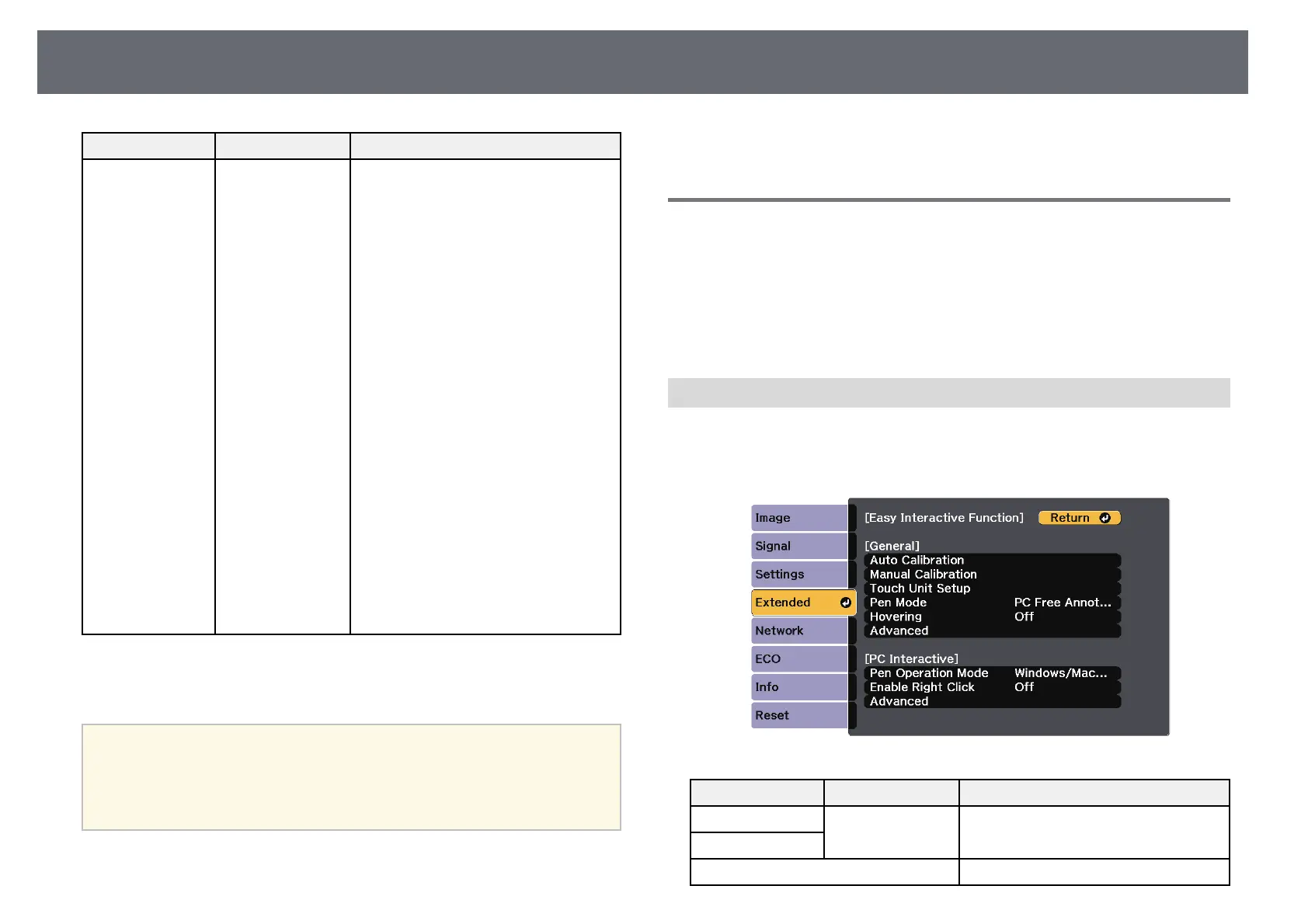Screen dimensions: 1308x924
Task: Open the Image menu tab
Action: 799,518
